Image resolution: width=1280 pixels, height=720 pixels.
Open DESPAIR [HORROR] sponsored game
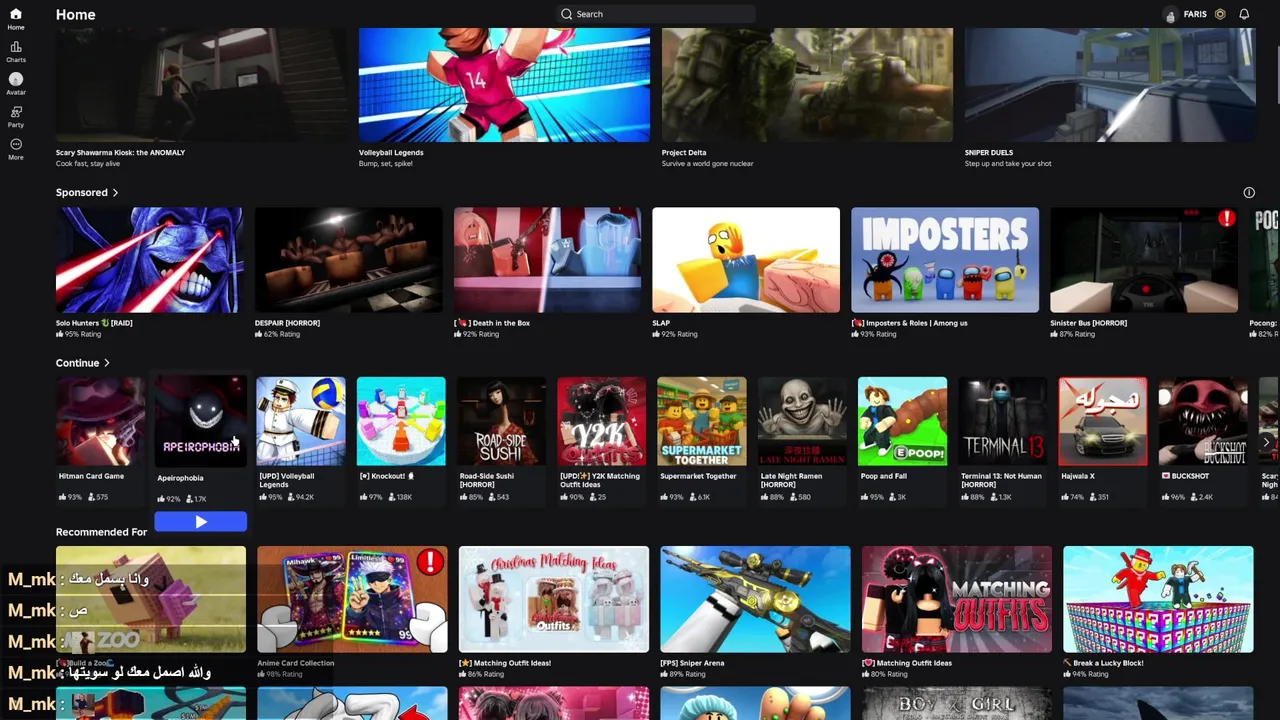coord(348,260)
